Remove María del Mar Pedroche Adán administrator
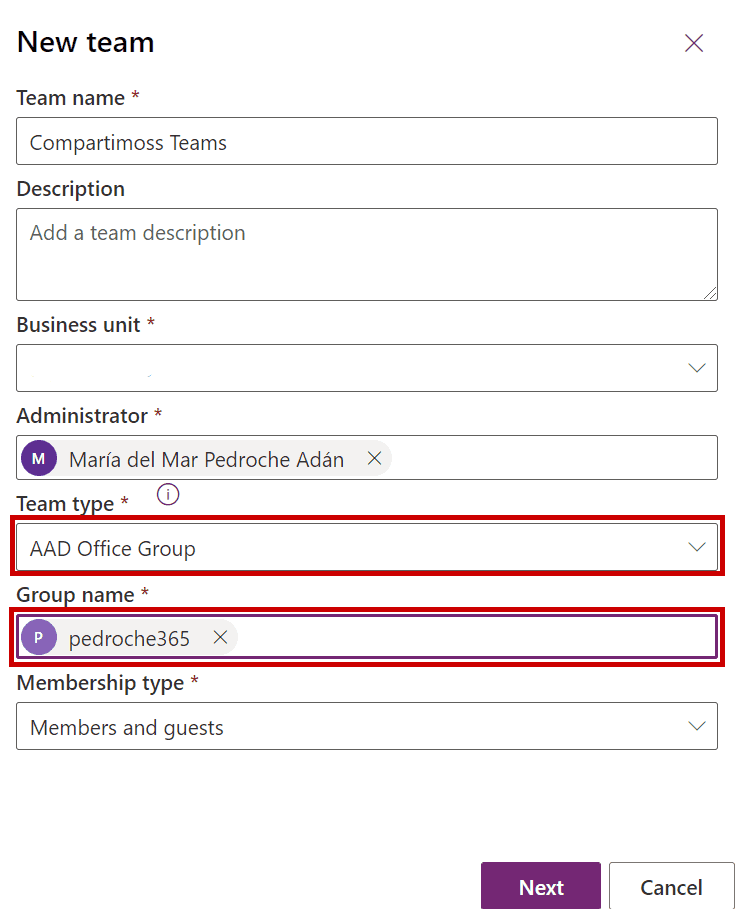The image size is (742, 909). tap(374, 458)
